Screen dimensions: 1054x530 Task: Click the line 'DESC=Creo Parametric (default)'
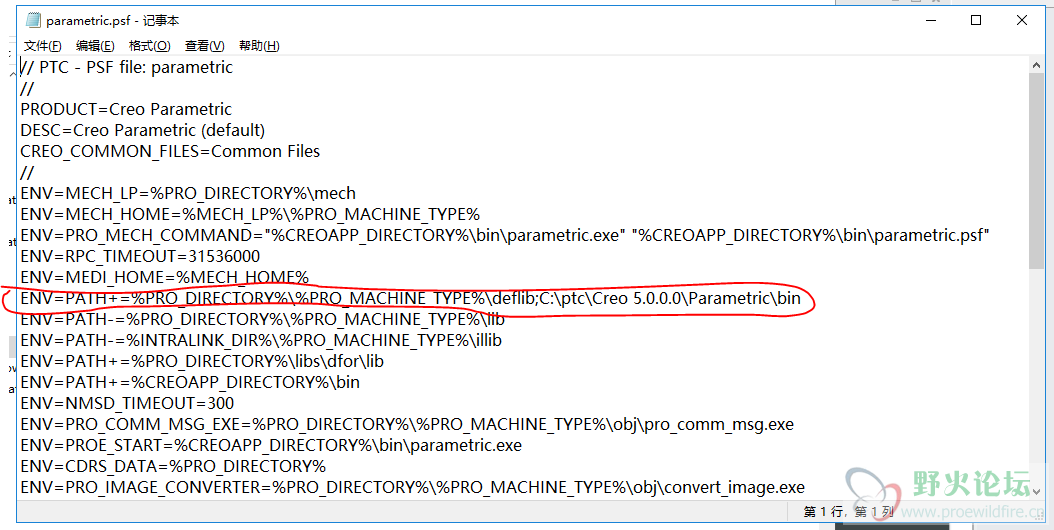143,130
